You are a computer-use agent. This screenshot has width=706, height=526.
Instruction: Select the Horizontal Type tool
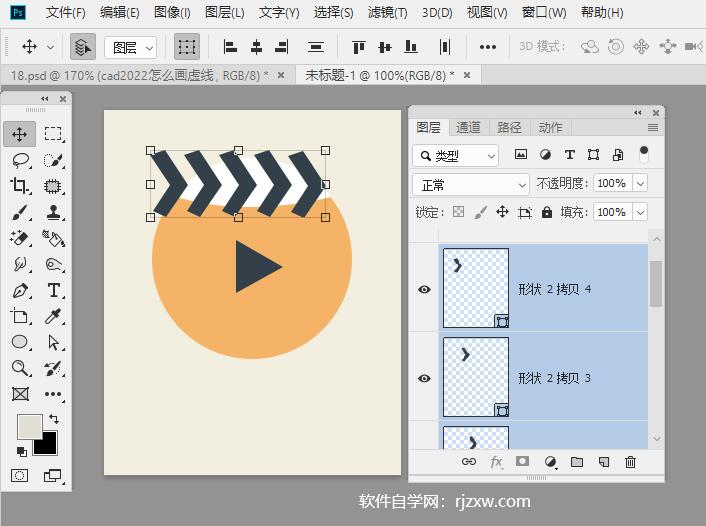pos(53,291)
